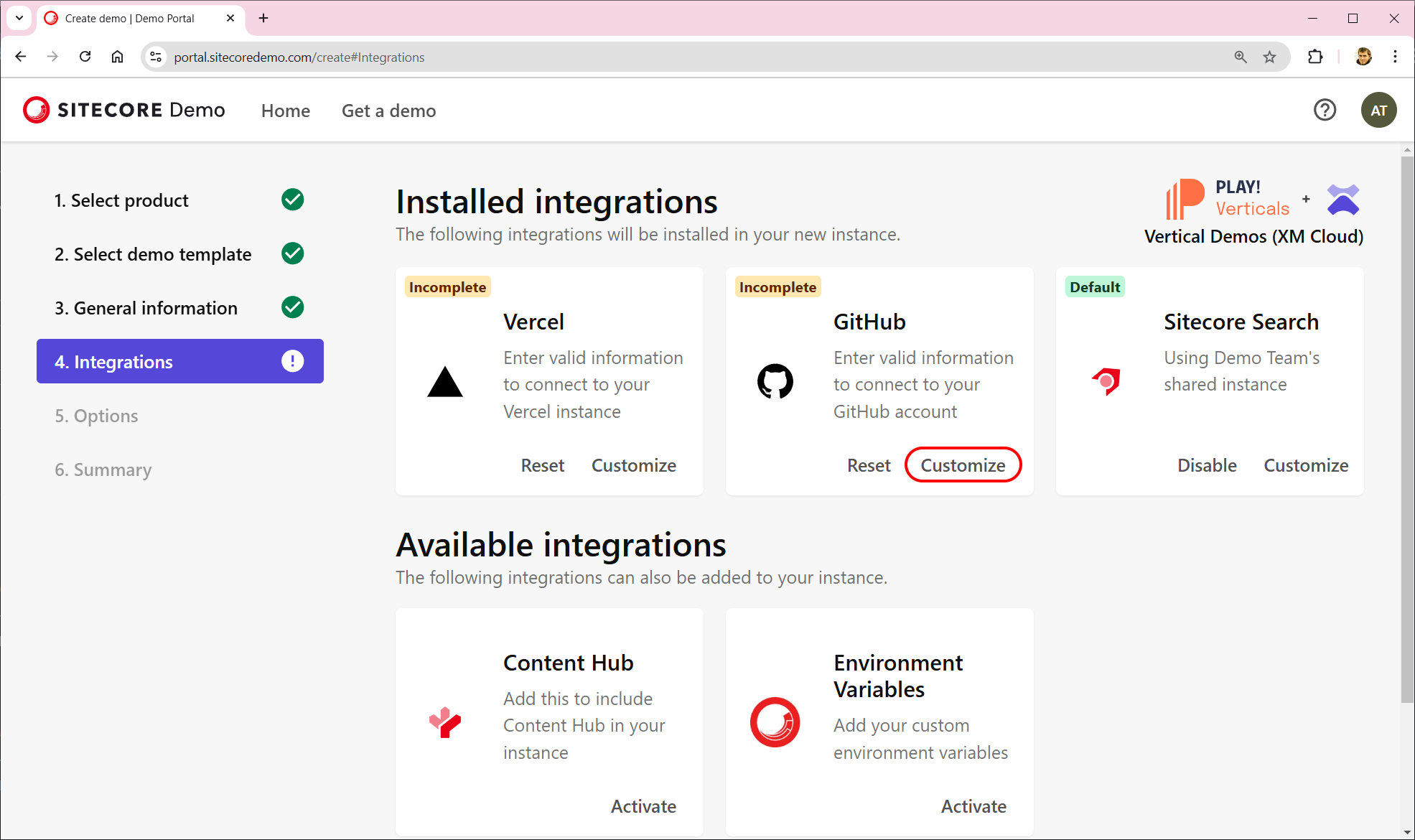1415x840 pixels.
Task: Select Home in the top navigation
Action: (x=285, y=111)
